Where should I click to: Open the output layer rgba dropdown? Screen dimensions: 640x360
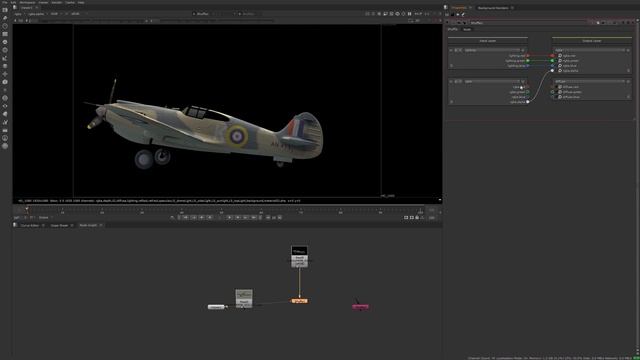(590, 50)
